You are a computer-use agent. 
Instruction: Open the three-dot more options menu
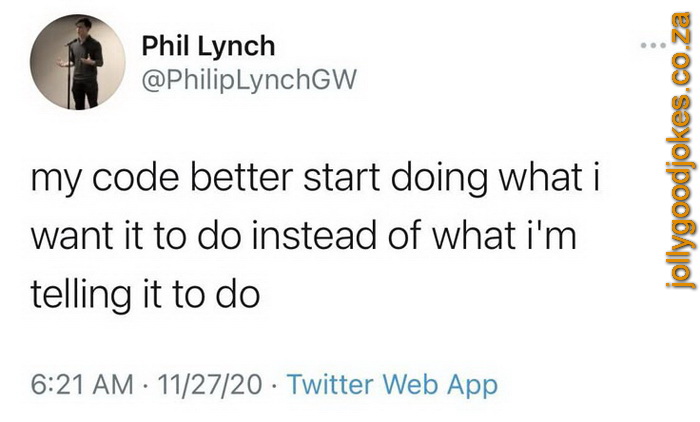tap(653, 45)
